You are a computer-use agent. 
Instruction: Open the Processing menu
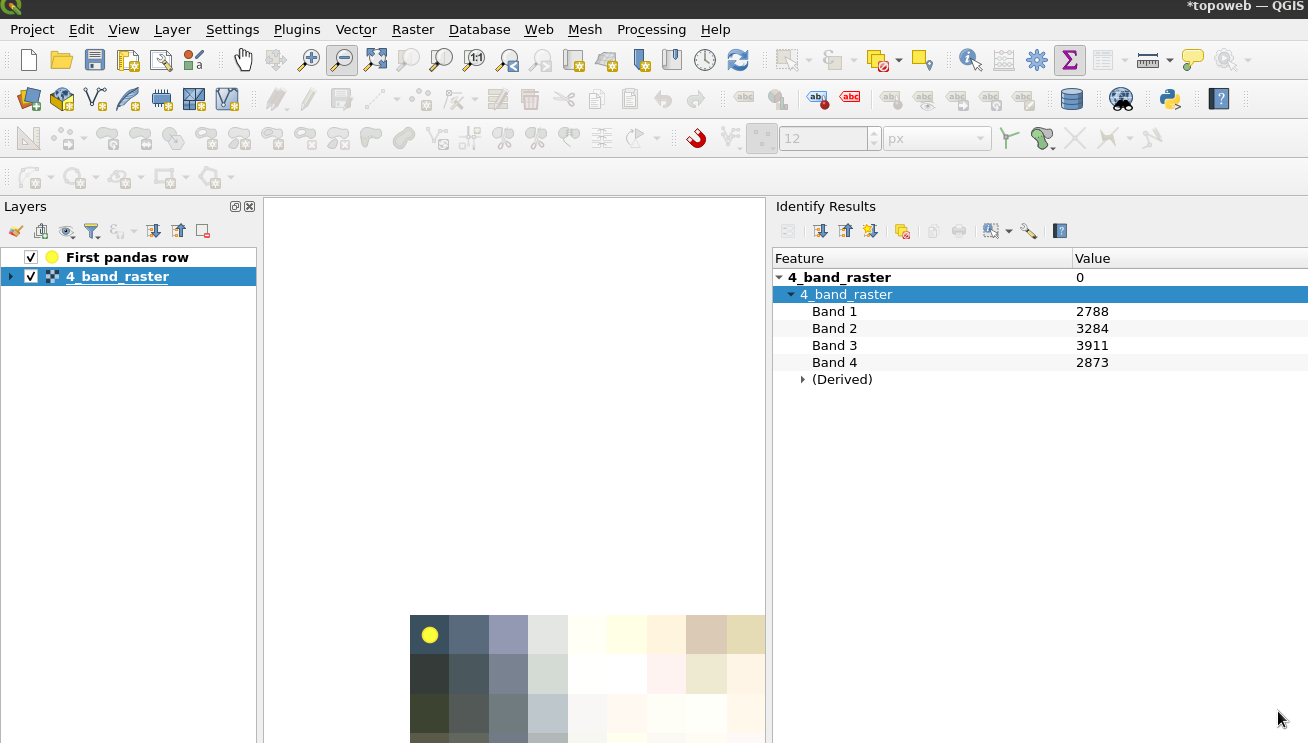652,29
